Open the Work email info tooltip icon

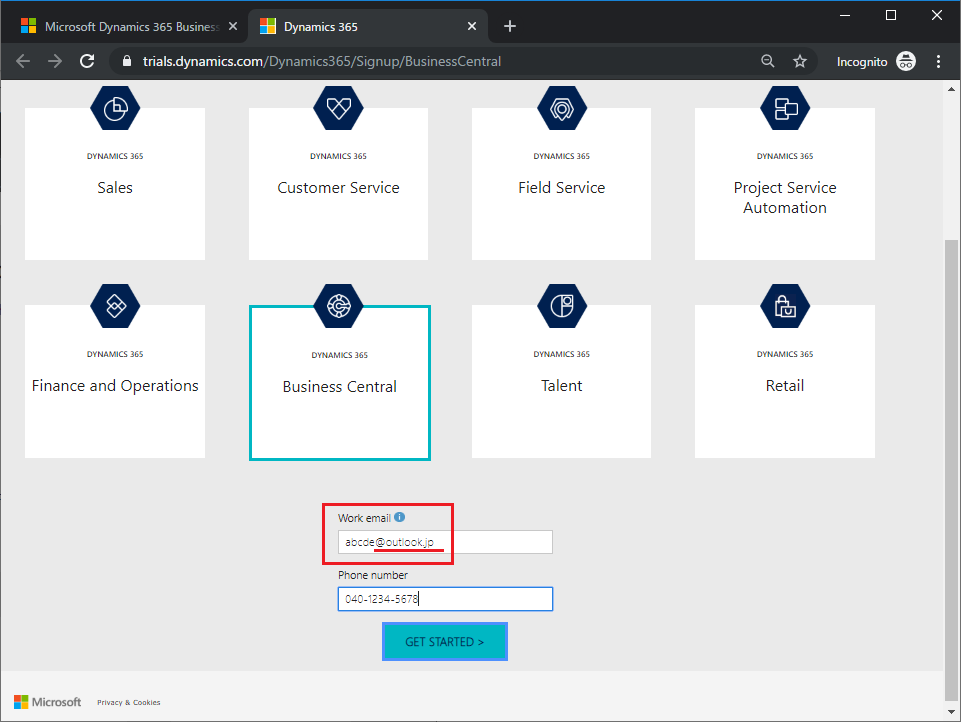[x=400, y=517]
